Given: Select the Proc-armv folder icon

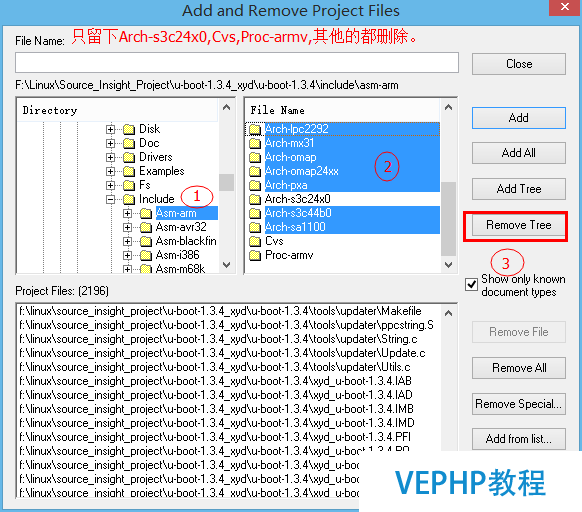Looking at the screenshot, I should (x=255, y=255).
